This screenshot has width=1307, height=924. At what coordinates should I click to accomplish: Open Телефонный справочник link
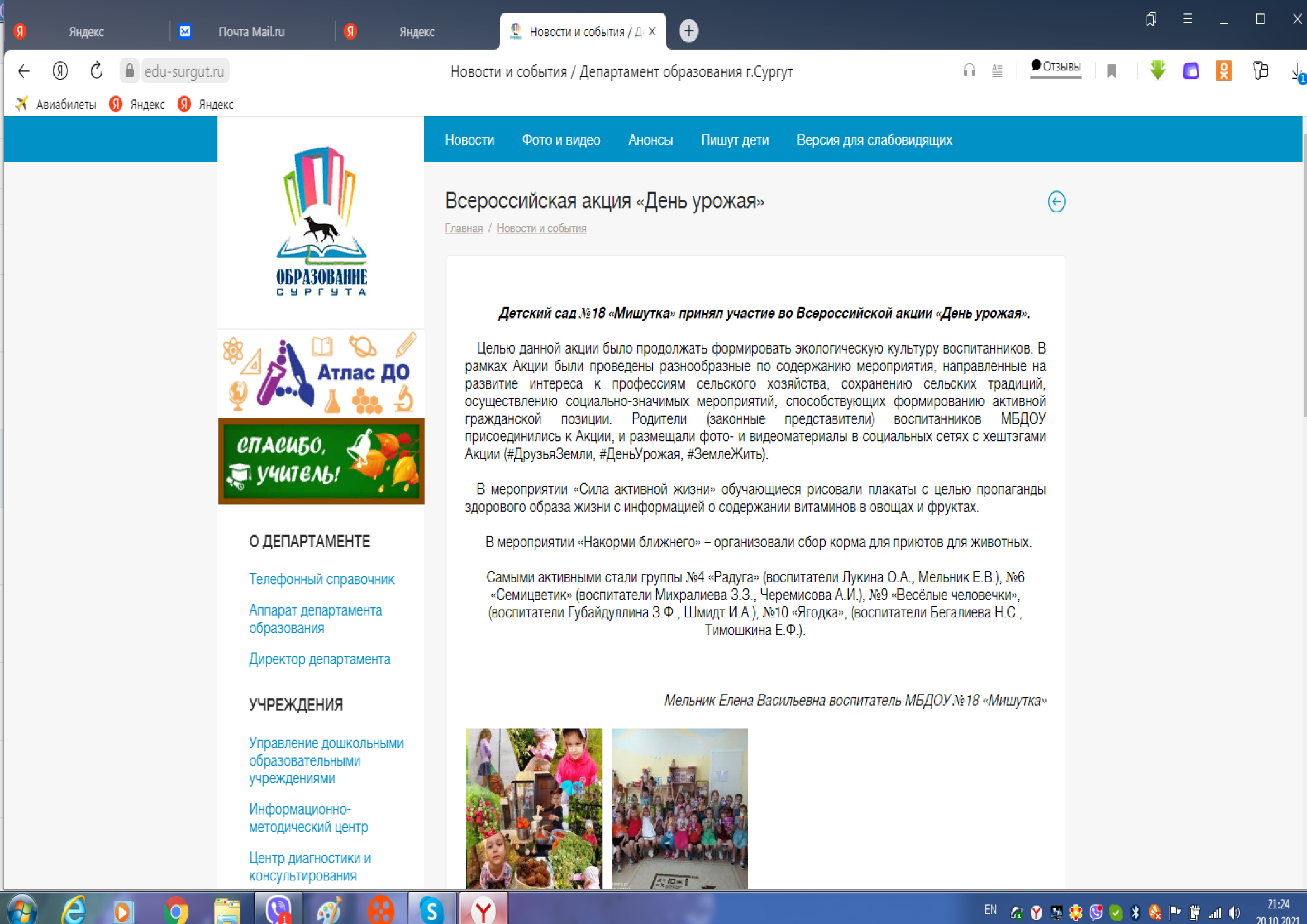(x=322, y=579)
